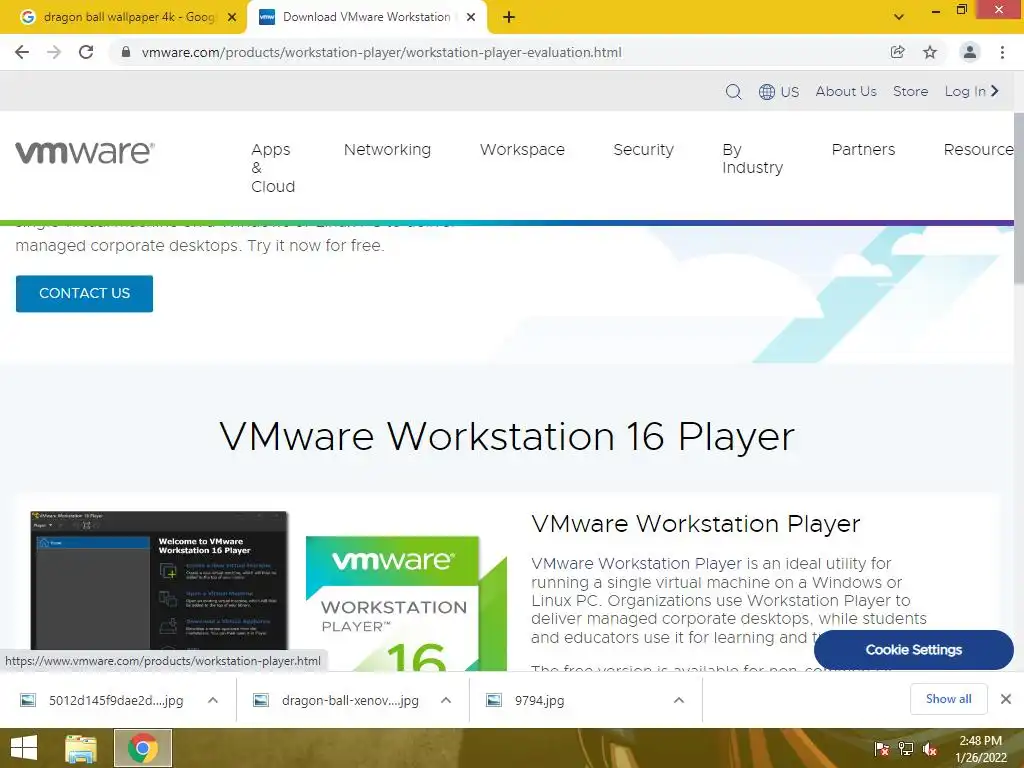This screenshot has width=1024, height=768.
Task: Click the VMware logo
Action: 85,152
